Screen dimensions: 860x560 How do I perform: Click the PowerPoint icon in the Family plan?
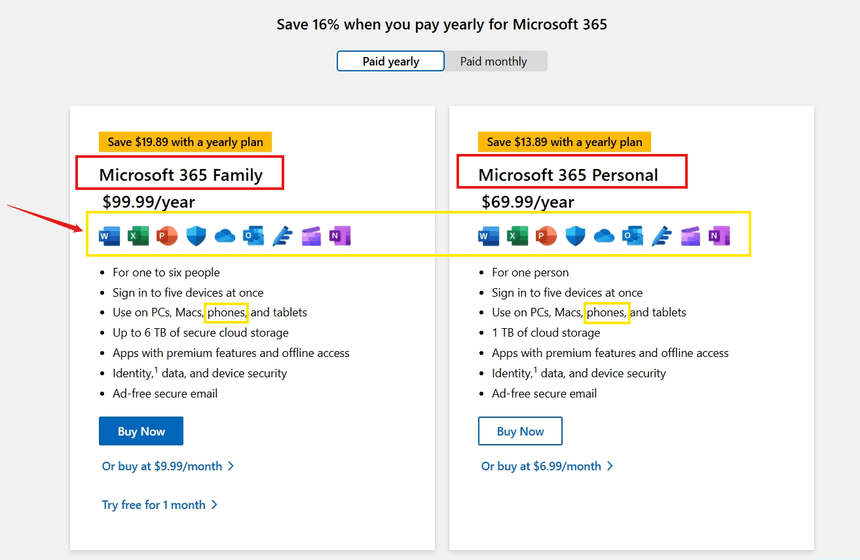[x=167, y=237]
